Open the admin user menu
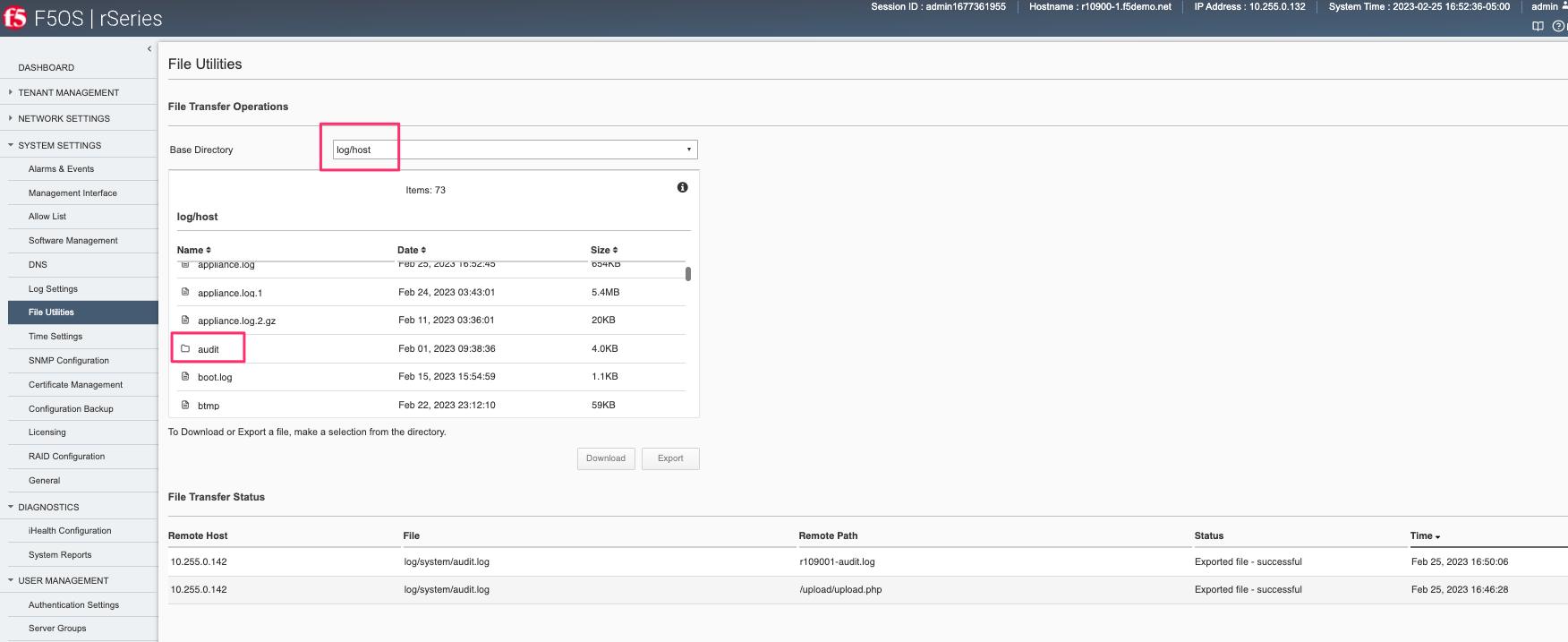Viewport: 1568px width, 642px height. (x=1548, y=6)
